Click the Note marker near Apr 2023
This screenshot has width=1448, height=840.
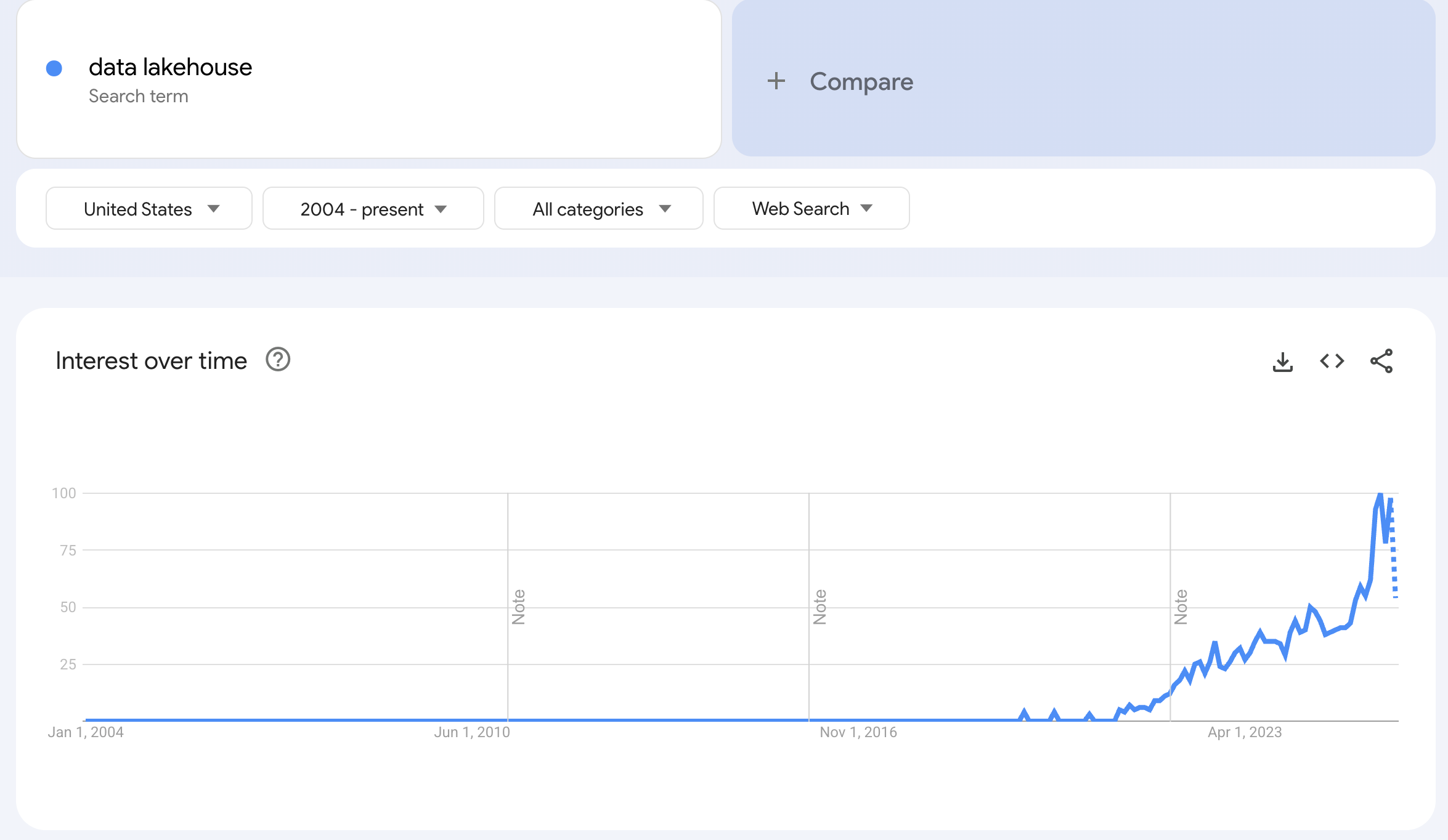click(1181, 607)
